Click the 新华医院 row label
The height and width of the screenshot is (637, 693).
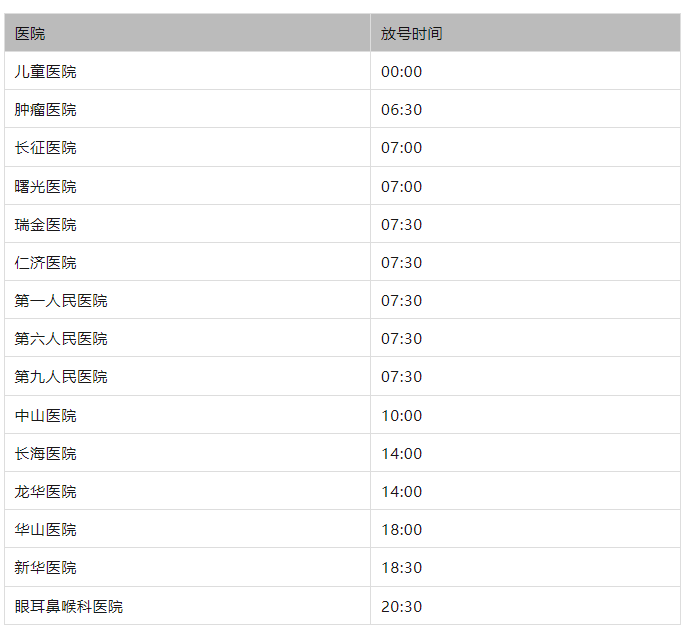point(46,568)
